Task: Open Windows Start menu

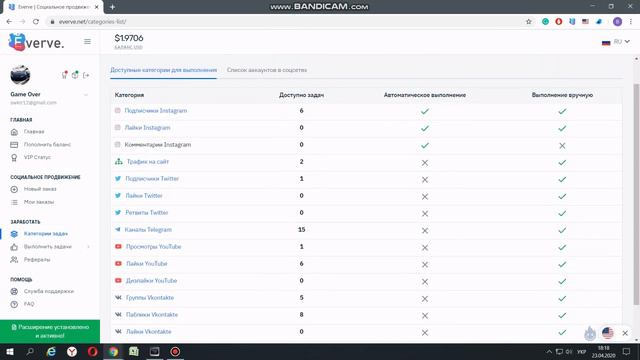Action: 10,351
